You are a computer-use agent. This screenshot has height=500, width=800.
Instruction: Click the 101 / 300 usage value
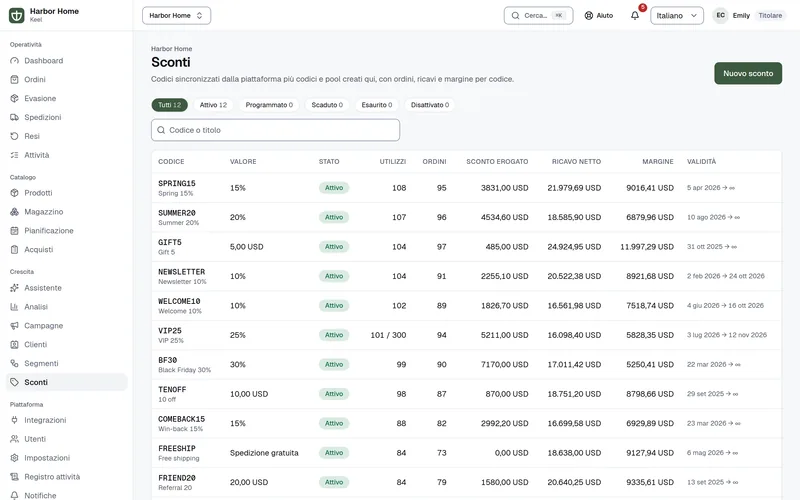pos(388,335)
